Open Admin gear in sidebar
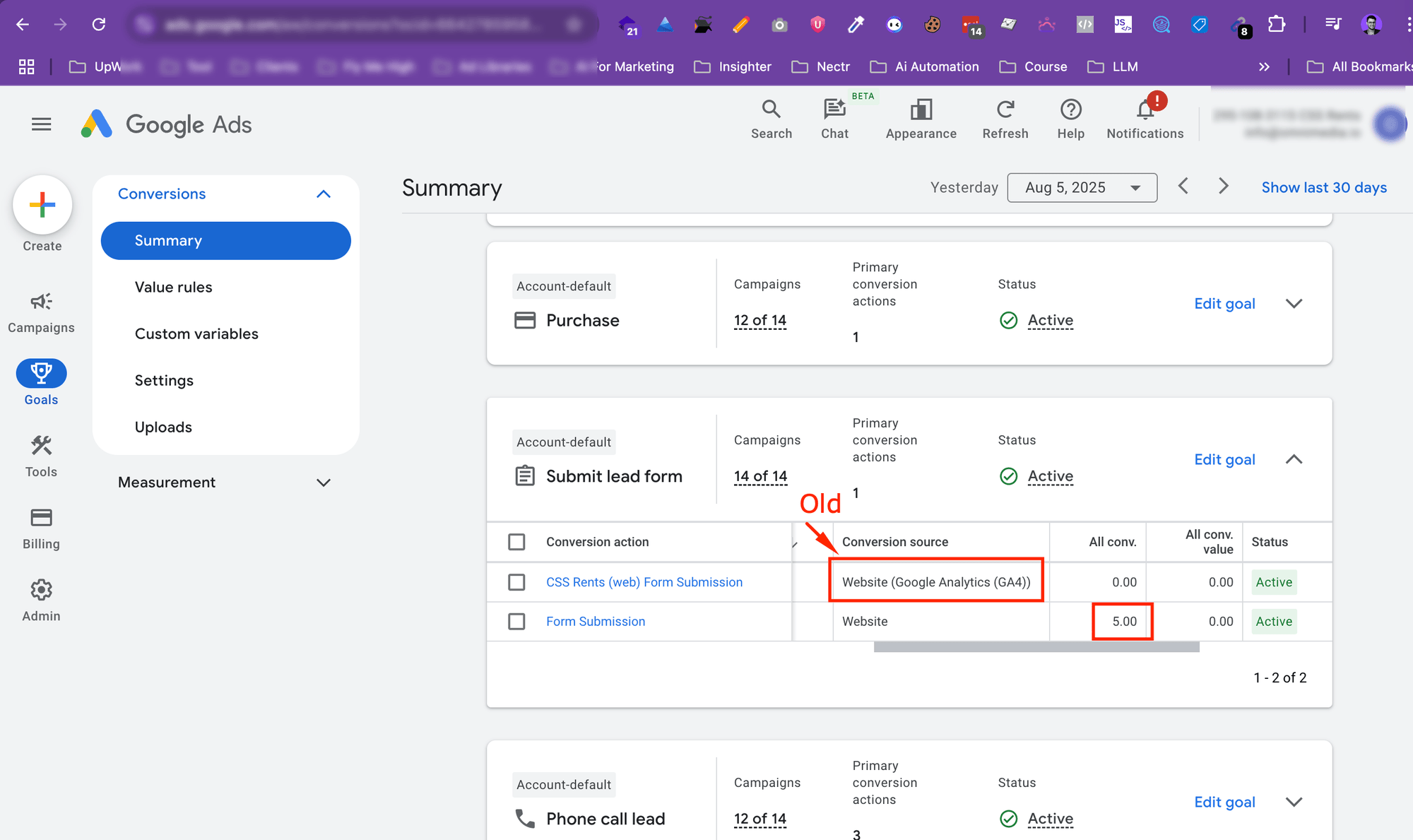The width and height of the screenshot is (1413, 840). click(x=41, y=601)
